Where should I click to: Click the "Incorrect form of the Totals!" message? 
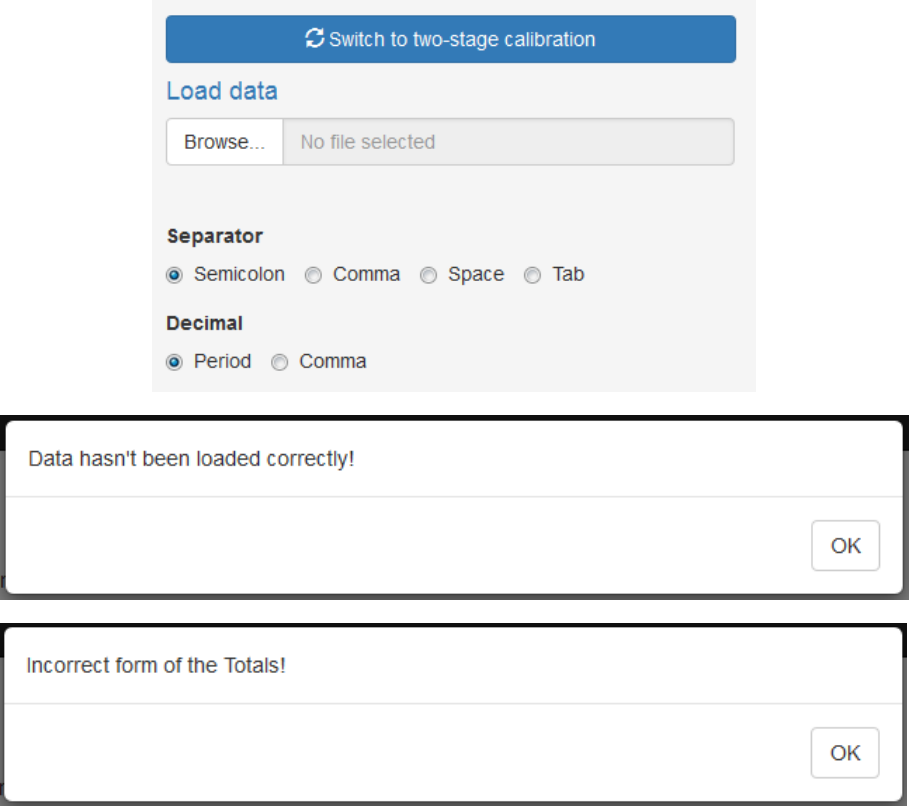click(x=156, y=665)
